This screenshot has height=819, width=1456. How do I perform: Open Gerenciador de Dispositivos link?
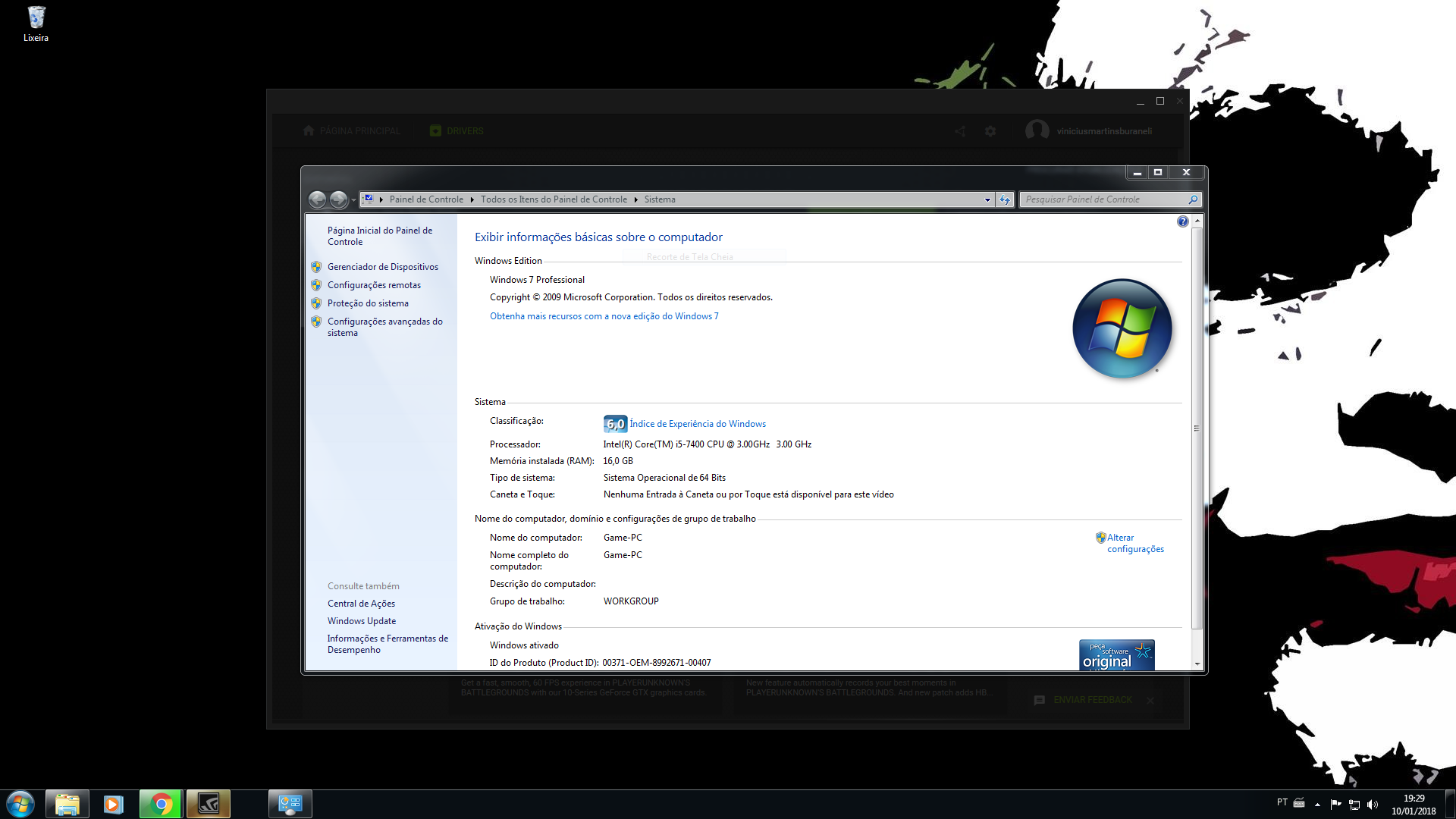point(383,267)
